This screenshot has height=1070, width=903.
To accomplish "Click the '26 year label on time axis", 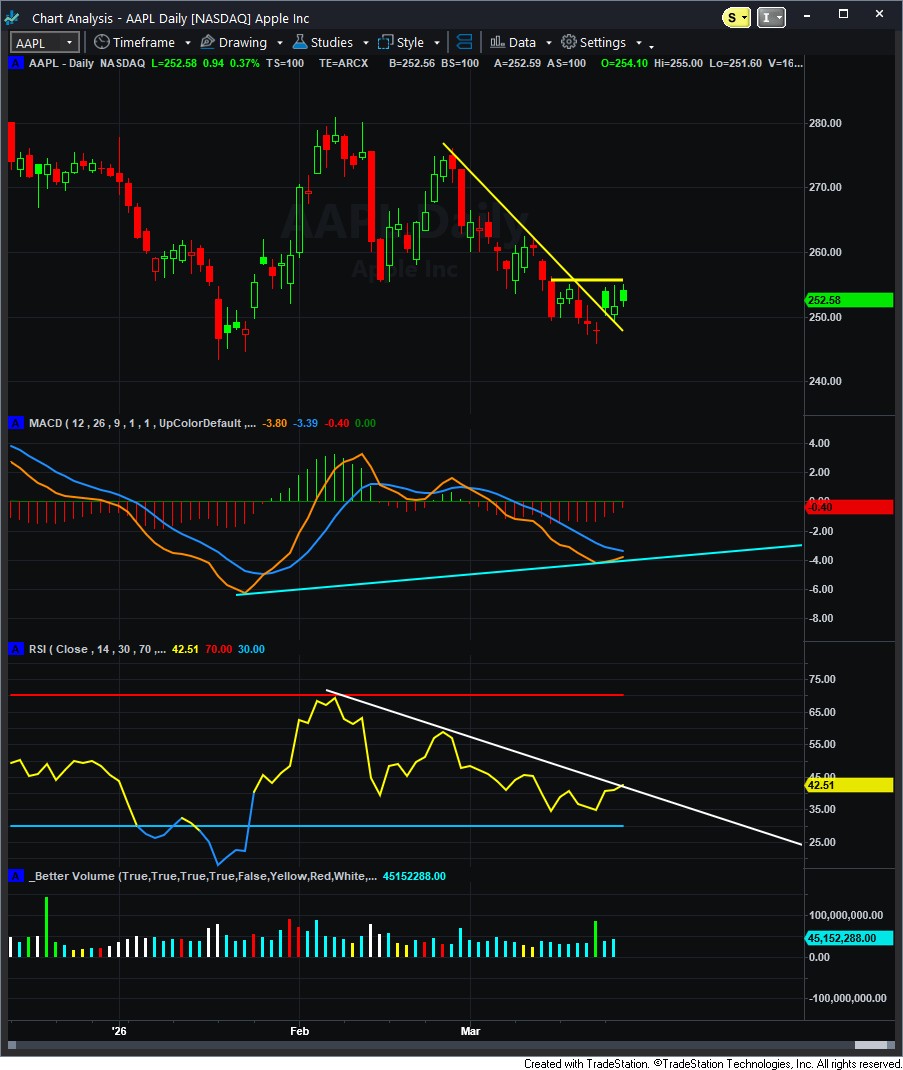I will [x=119, y=1031].
